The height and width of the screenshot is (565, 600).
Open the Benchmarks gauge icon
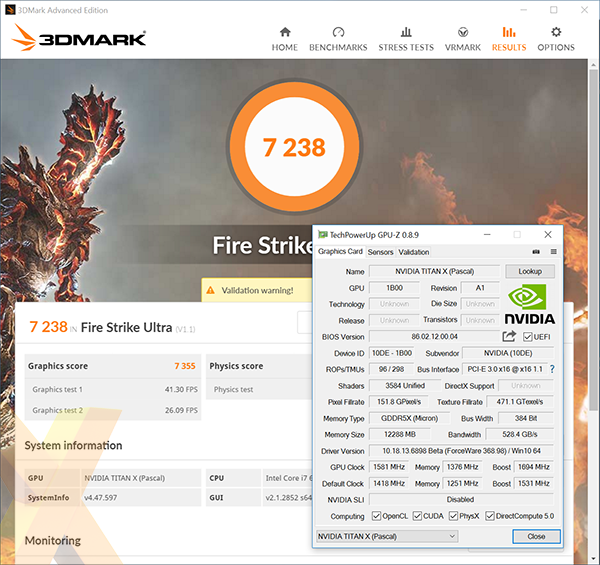point(338,32)
